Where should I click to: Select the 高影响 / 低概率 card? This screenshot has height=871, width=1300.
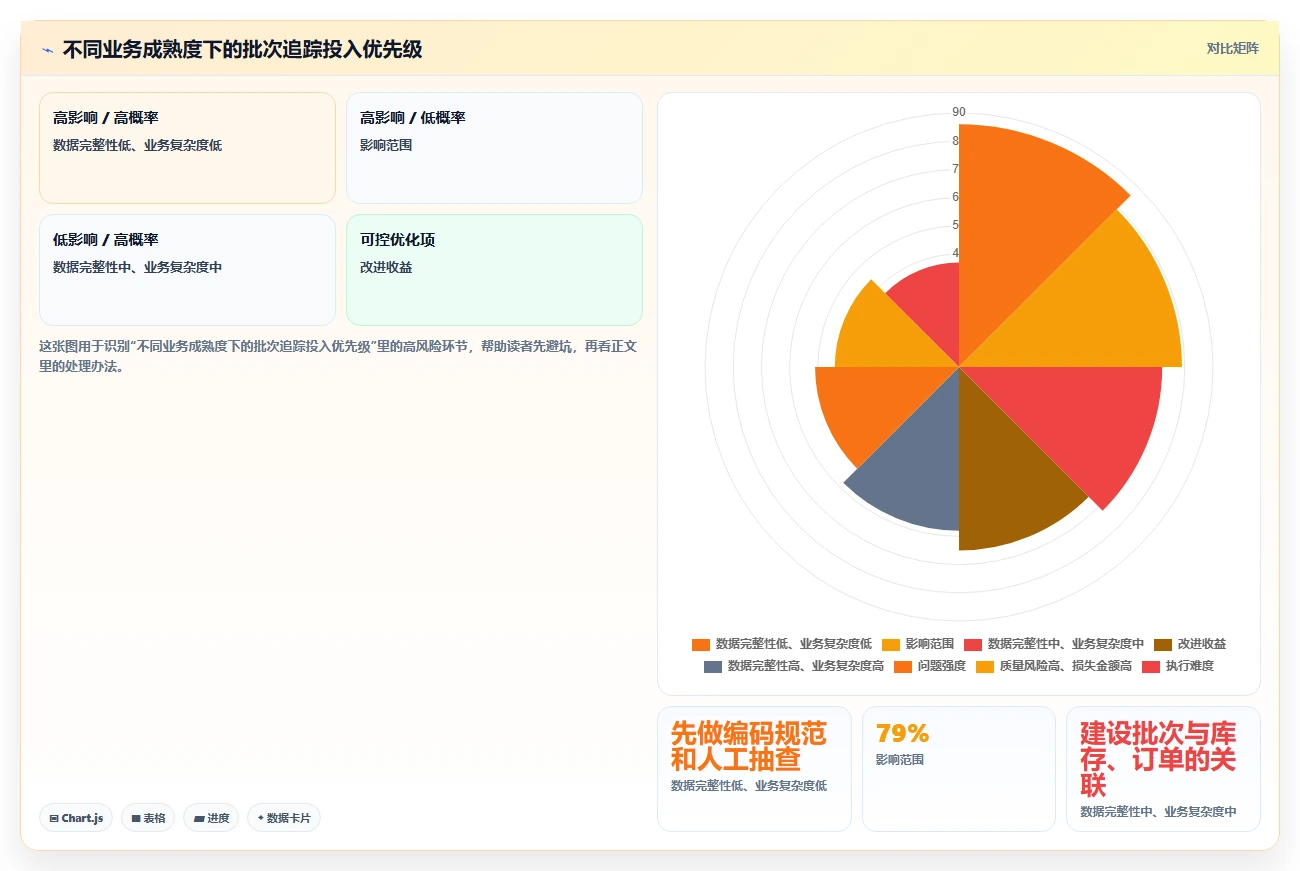tap(494, 148)
